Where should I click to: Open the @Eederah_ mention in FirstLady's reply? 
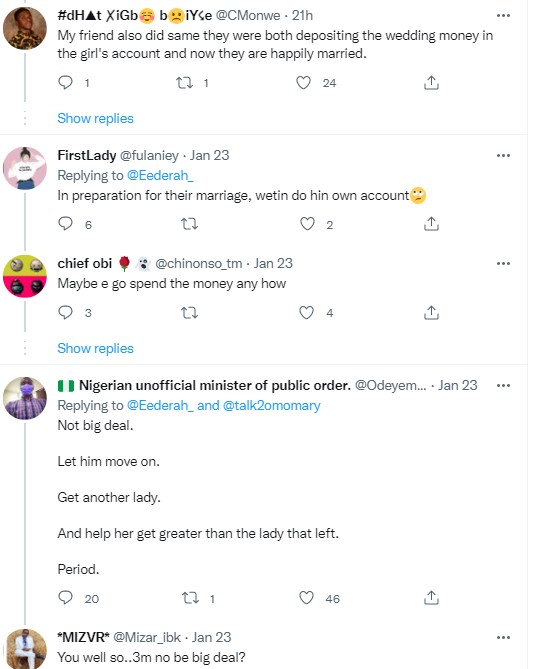tap(160, 175)
